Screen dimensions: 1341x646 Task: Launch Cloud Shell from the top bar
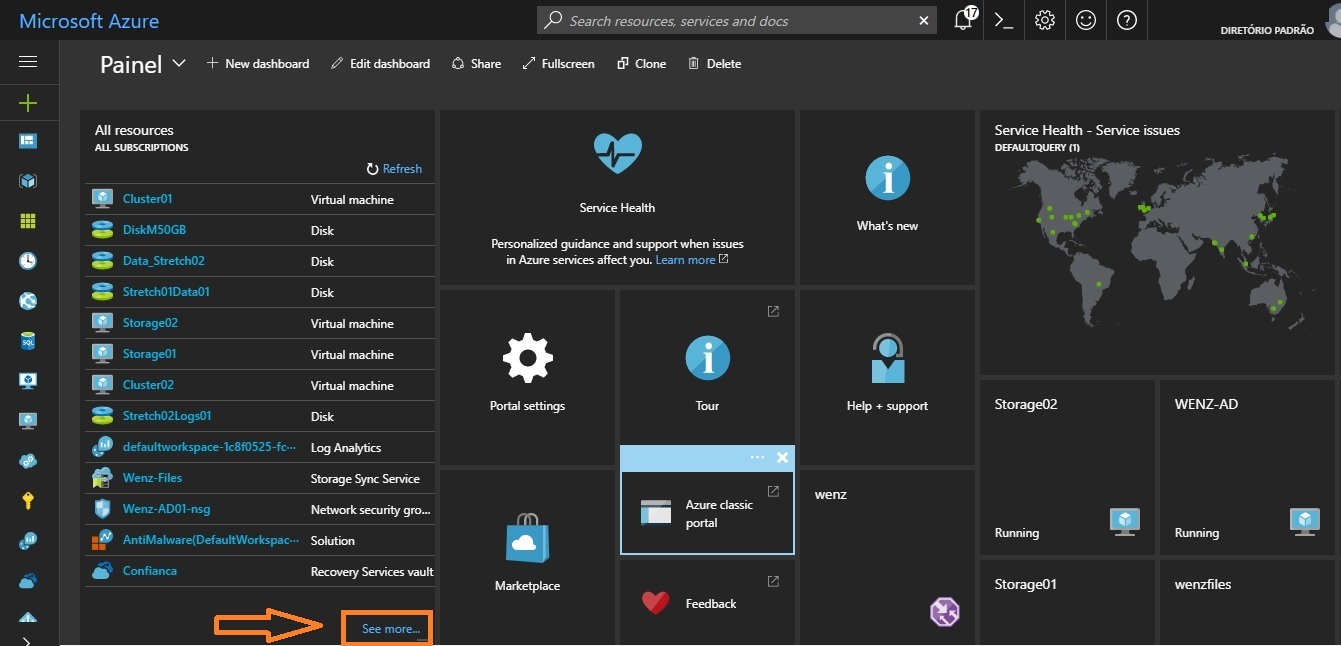tap(1004, 20)
